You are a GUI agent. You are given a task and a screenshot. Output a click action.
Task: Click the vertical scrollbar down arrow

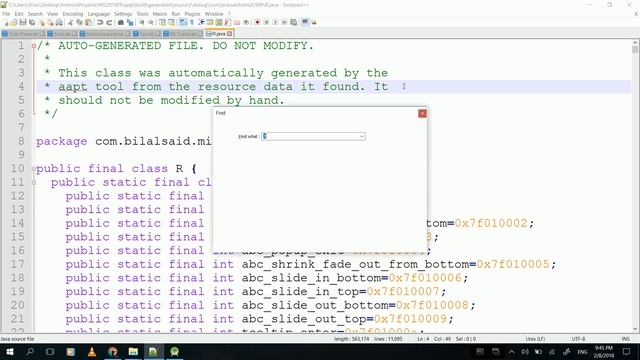(x=635, y=329)
